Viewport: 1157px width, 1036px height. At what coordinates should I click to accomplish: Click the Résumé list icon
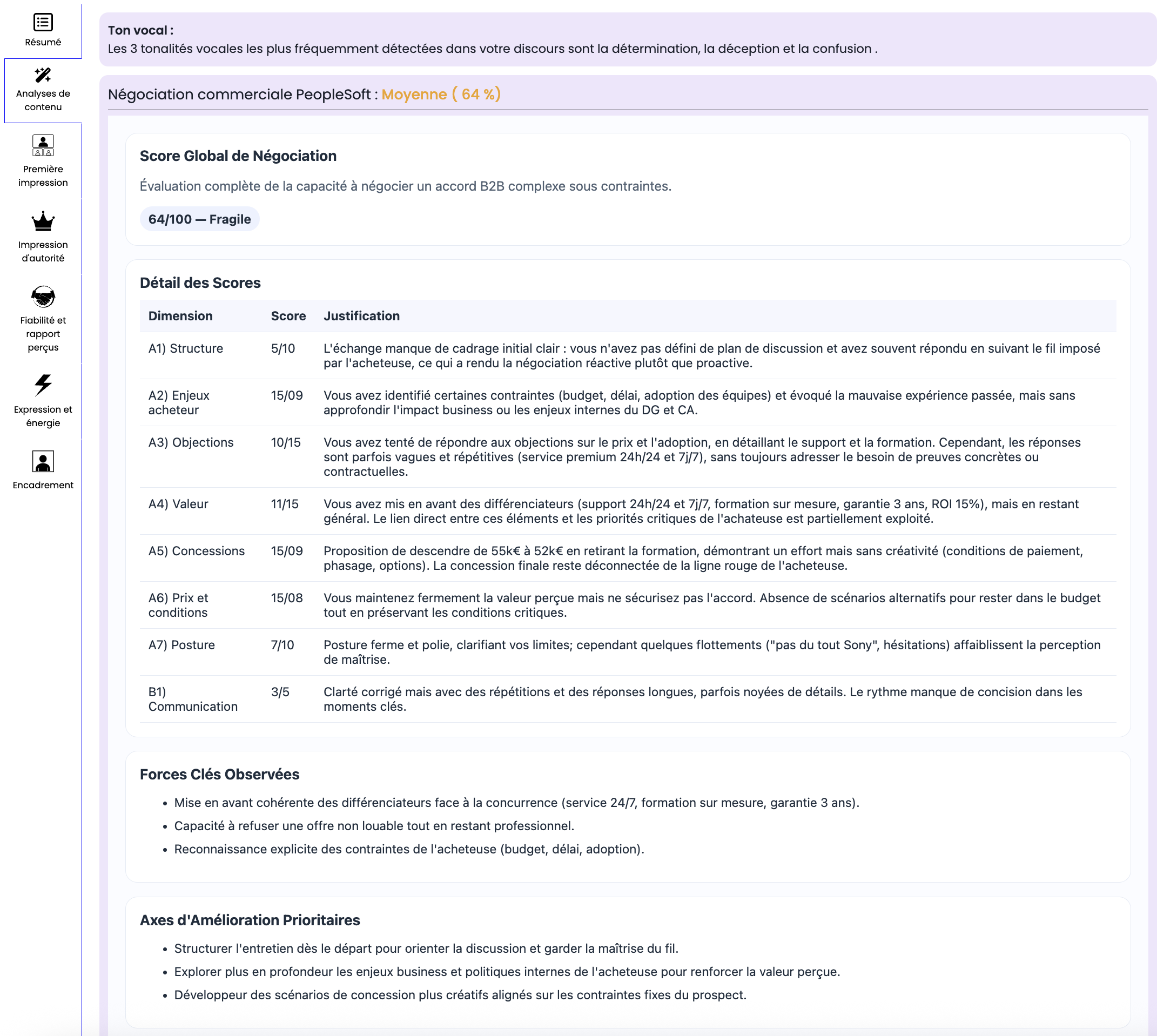43,22
